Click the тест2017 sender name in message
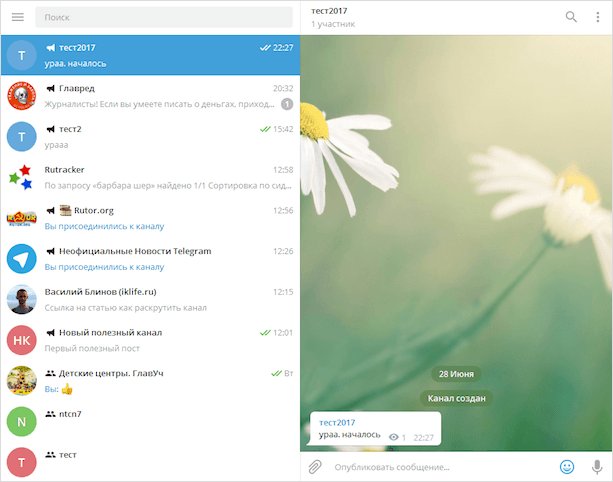 (x=337, y=423)
